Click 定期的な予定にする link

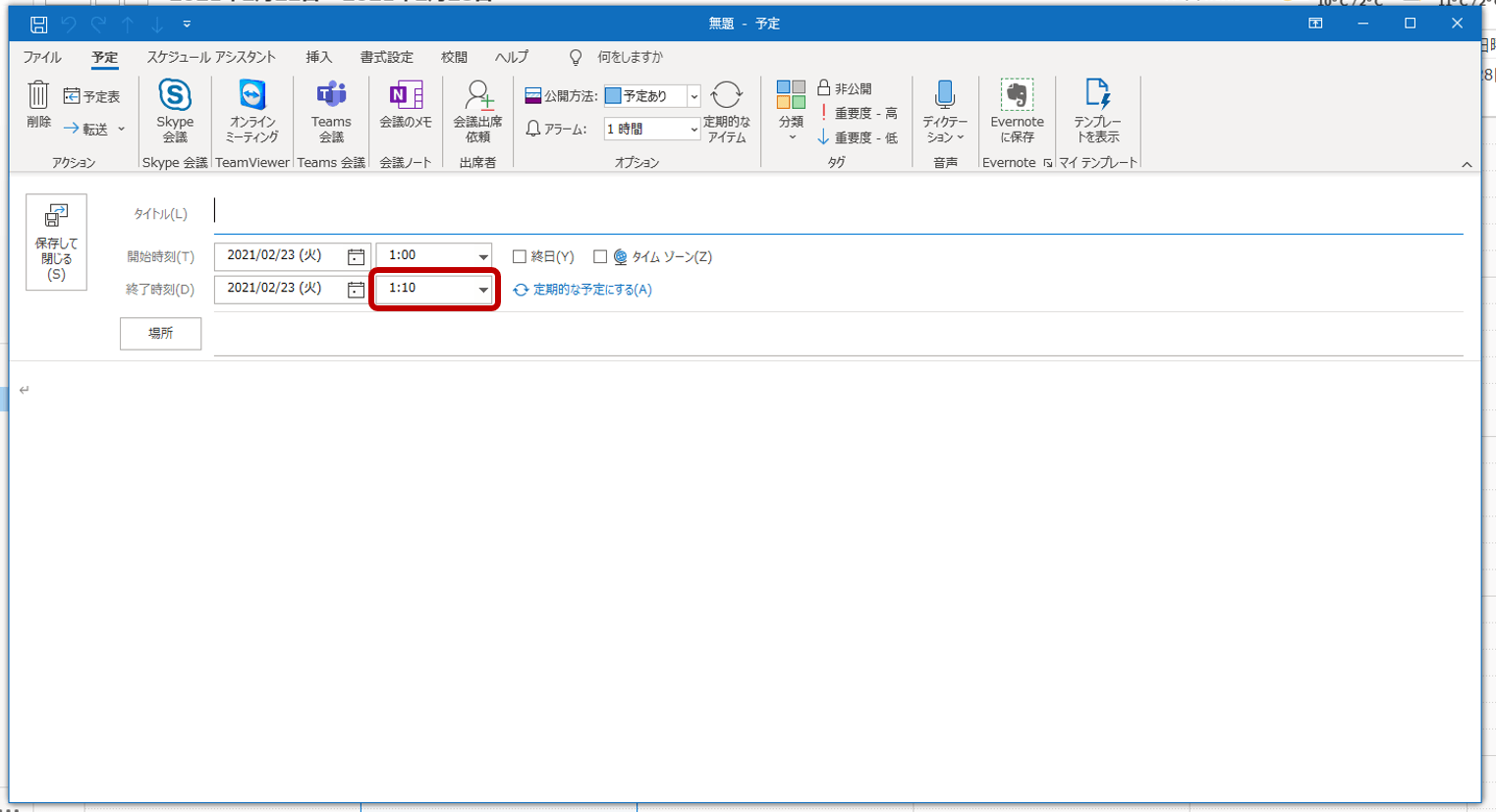click(x=591, y=290)
